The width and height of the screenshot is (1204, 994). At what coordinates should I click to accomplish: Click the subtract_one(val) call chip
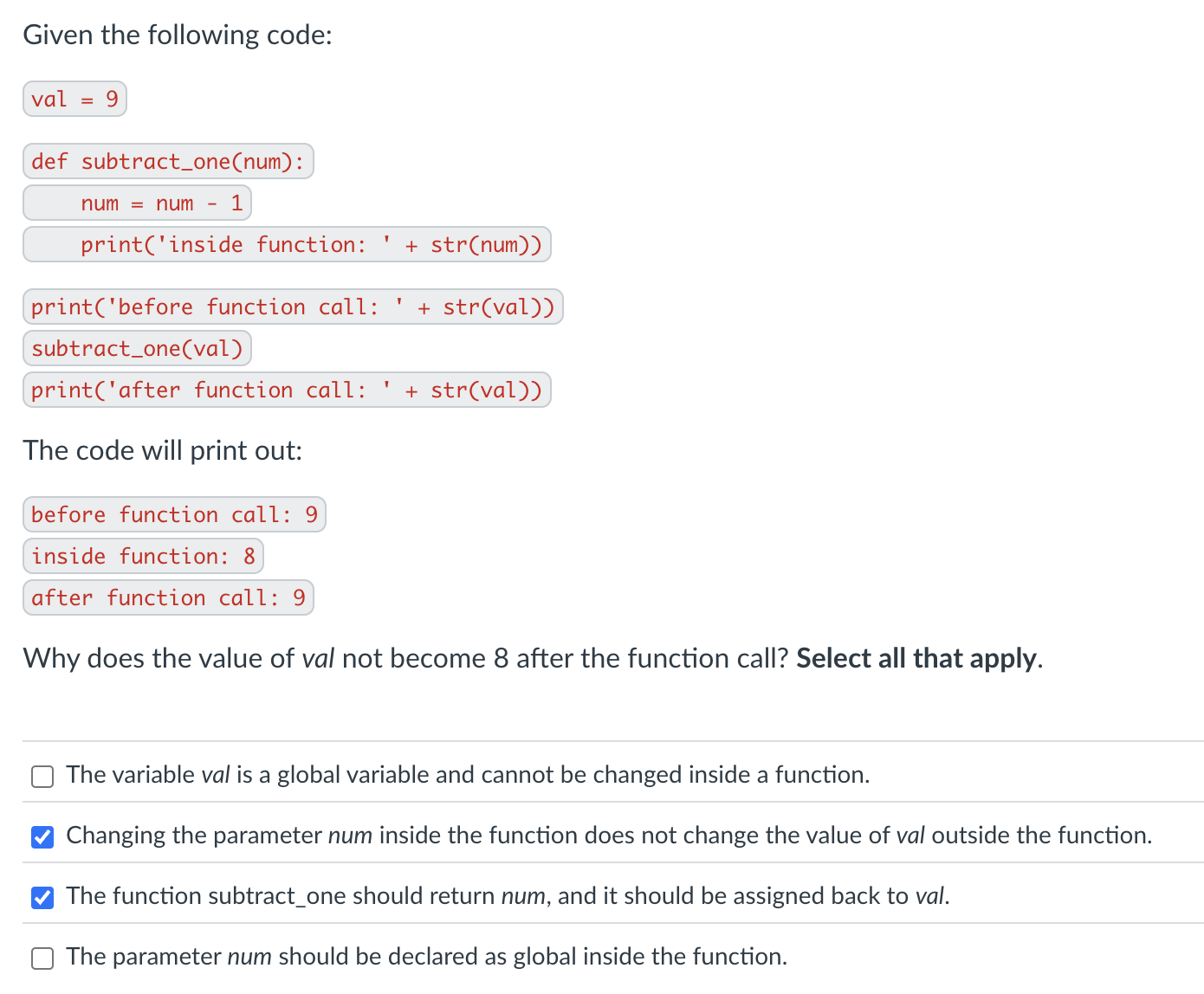(137, 348)
